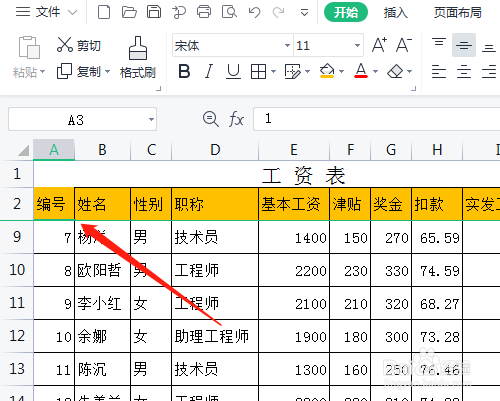The height and width of the screenshot is (401, 500).
Task: Click the 剪切 cut button
Action: (79, 45)
